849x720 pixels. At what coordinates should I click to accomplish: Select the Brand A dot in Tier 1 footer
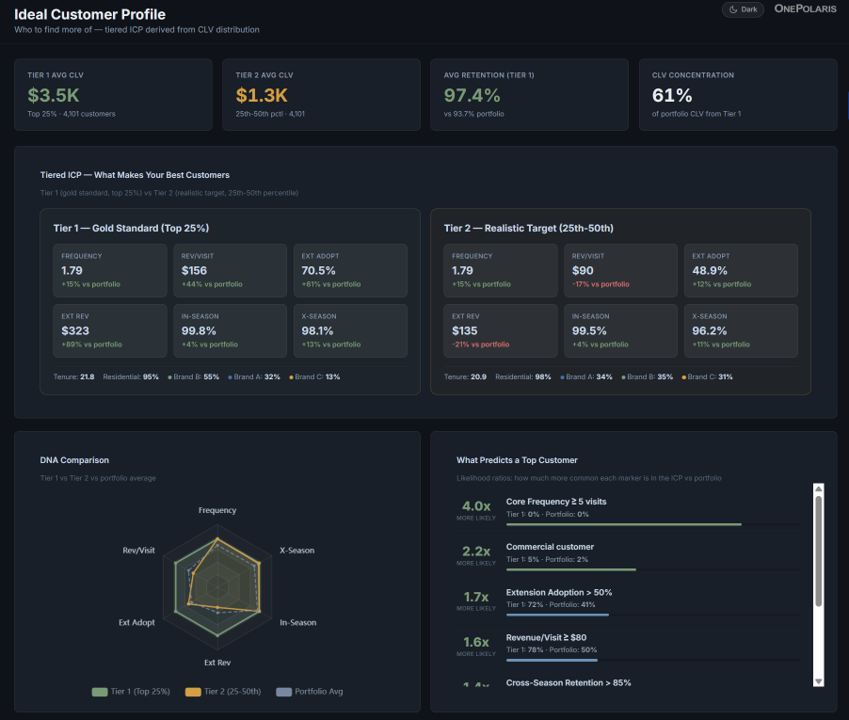click(x=230, y=378)
